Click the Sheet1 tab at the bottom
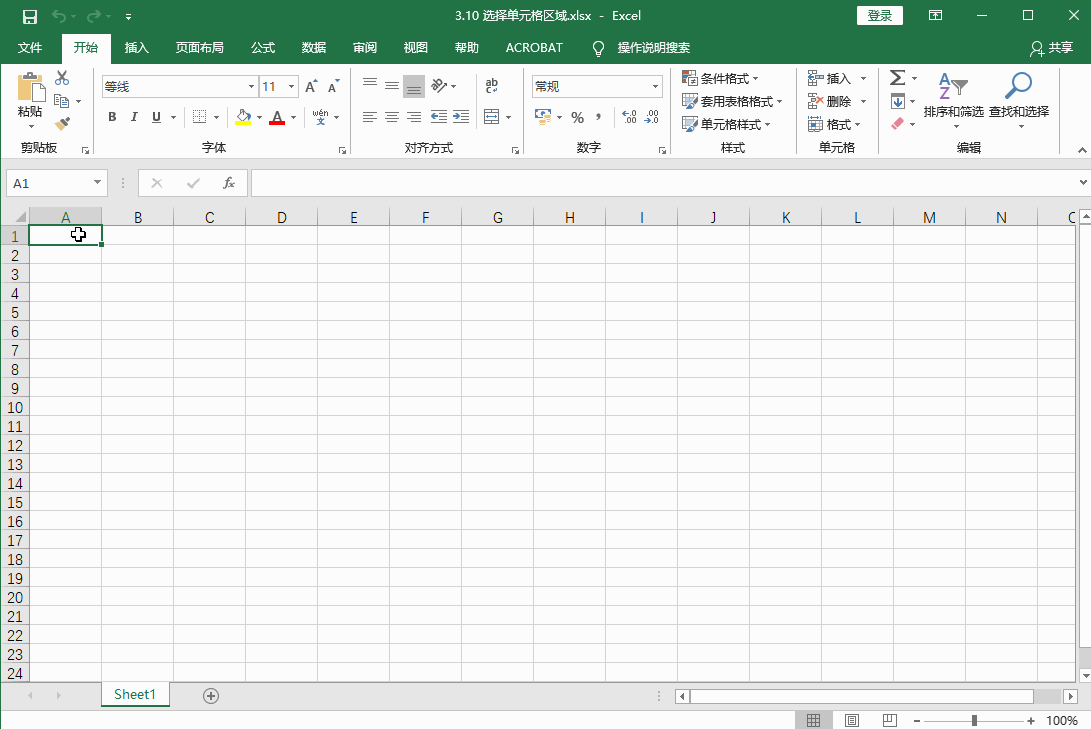 (x=135, y=694)
